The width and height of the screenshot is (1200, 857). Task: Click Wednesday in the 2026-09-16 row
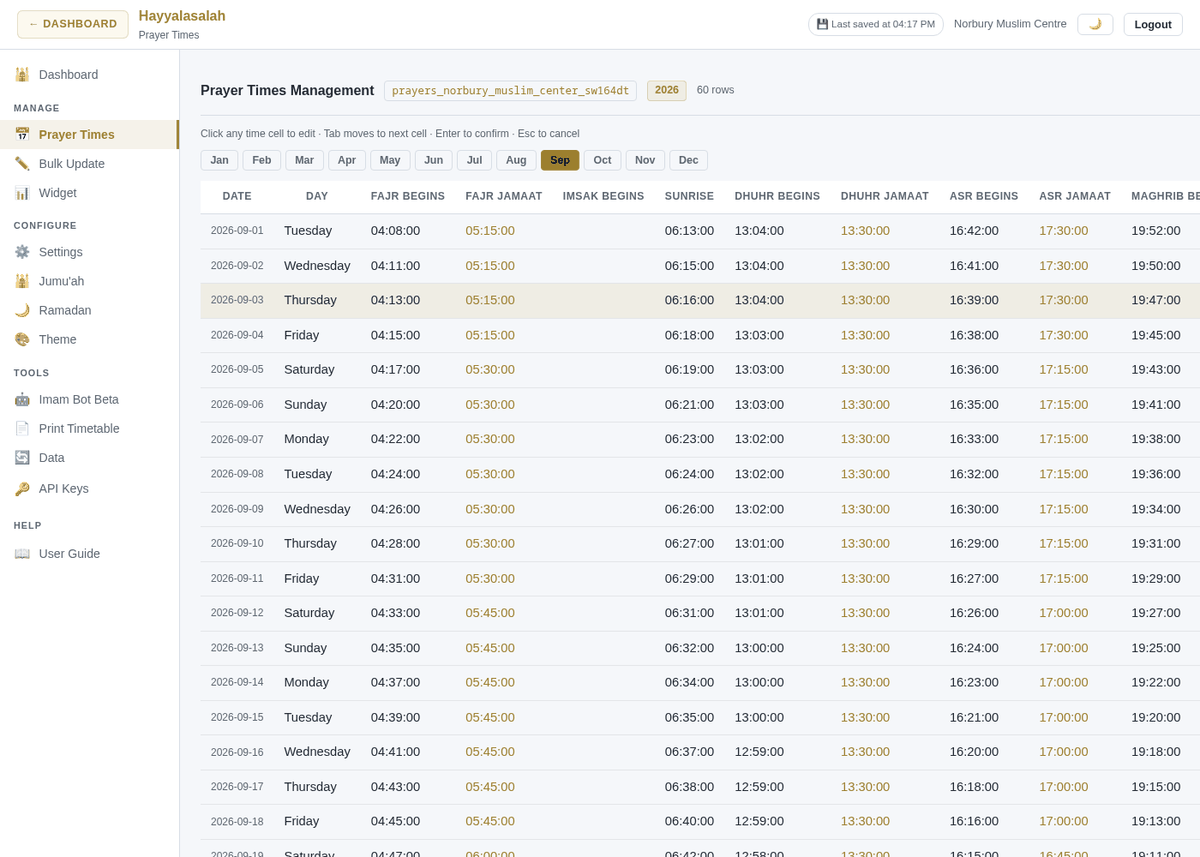click(317, 751)
